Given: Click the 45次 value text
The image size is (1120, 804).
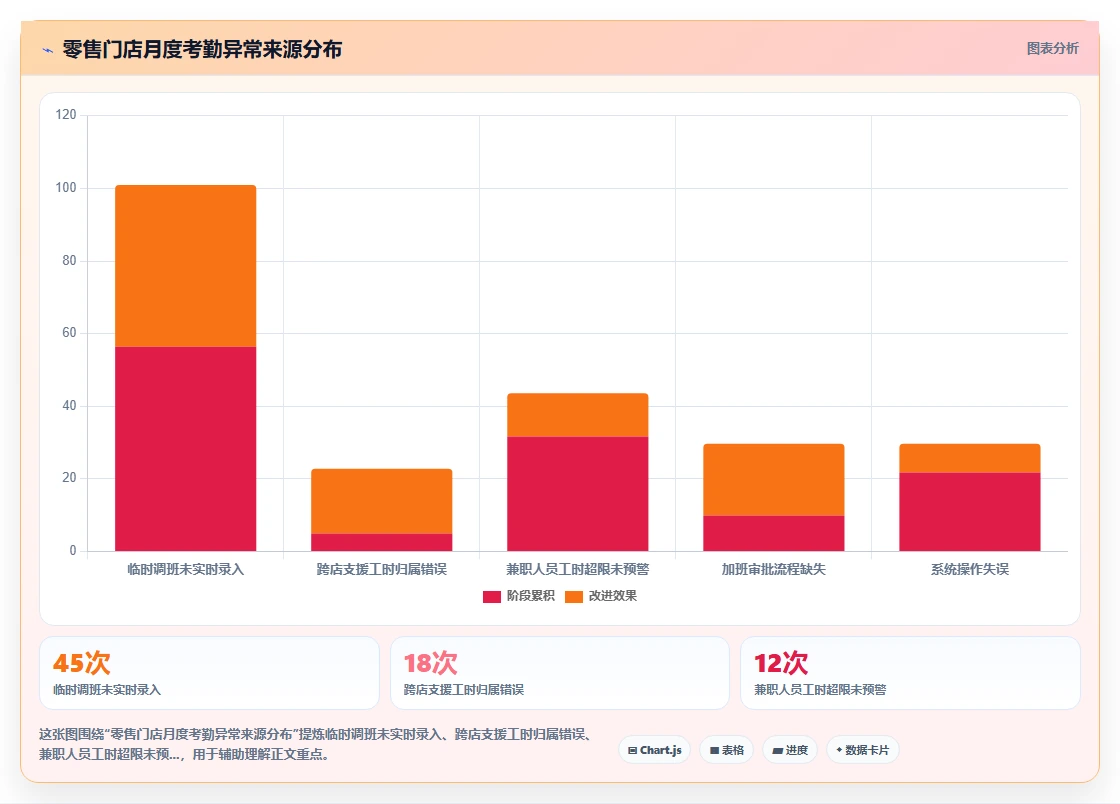Looking at the screenshot, I should [81, 663].
